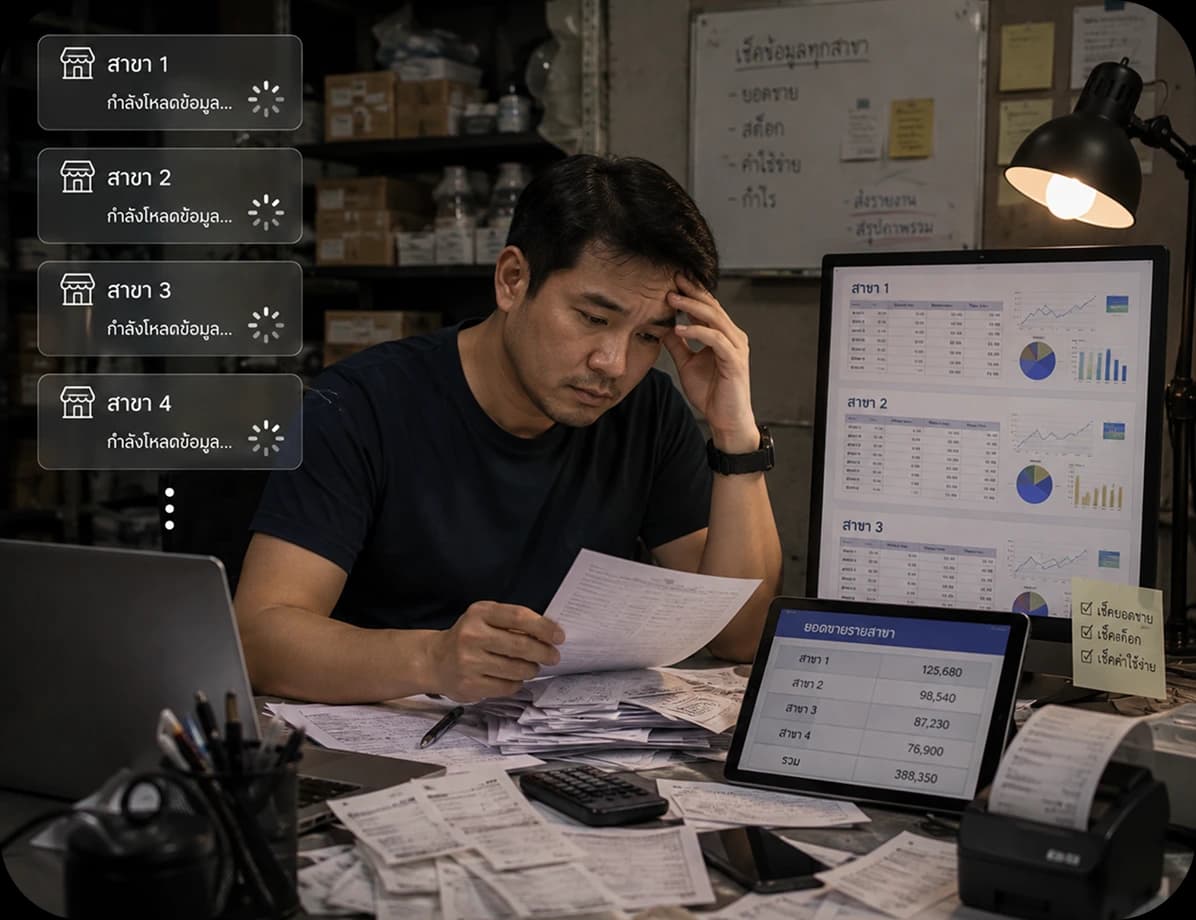
Task: Click the สาขา 3 heading on the monitor
Action: click(x=862, y=526)
